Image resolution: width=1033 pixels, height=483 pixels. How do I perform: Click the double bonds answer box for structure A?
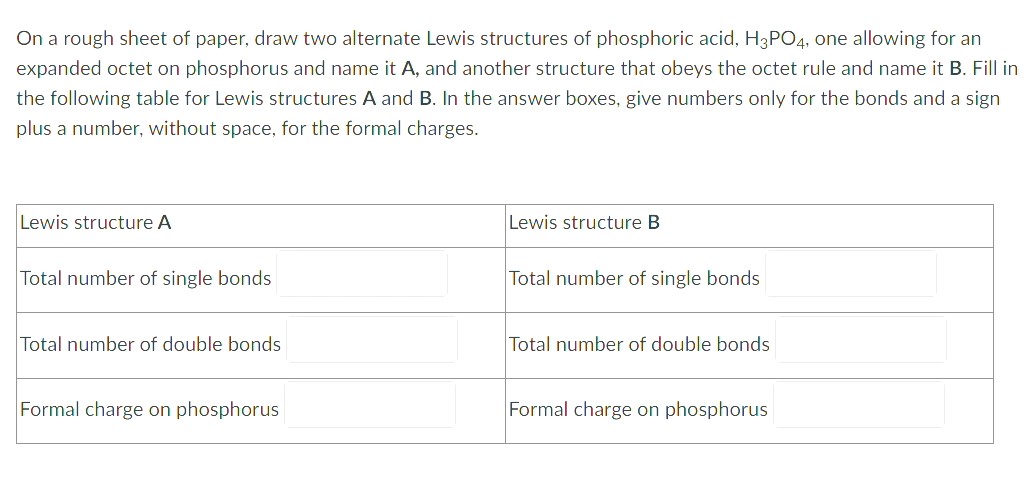[372, 339]
